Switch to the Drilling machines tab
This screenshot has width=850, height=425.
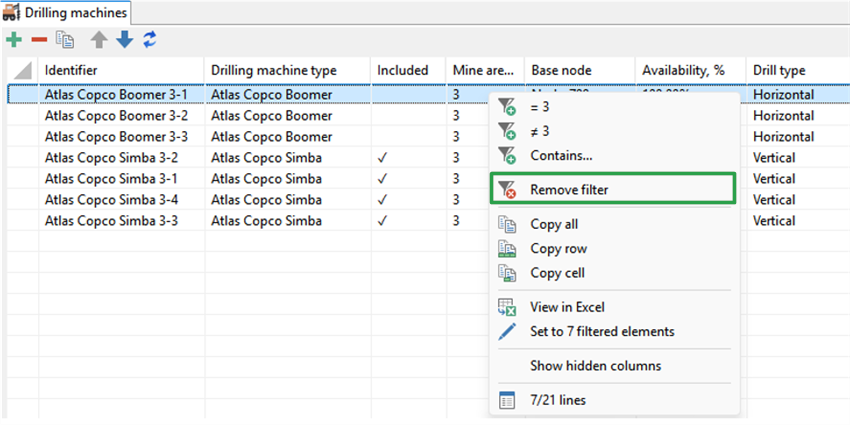[x=66, y=12]
